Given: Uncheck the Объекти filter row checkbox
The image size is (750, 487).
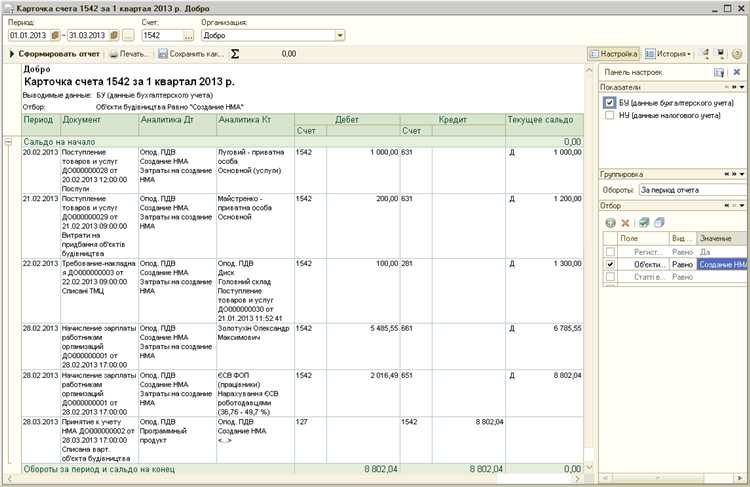Looking at the screenshot, I should 610,264.
